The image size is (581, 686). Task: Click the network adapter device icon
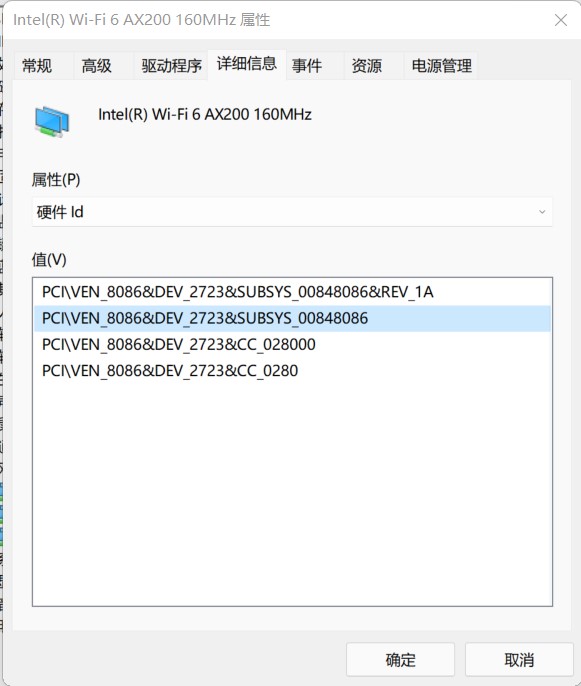click(52, 121)
